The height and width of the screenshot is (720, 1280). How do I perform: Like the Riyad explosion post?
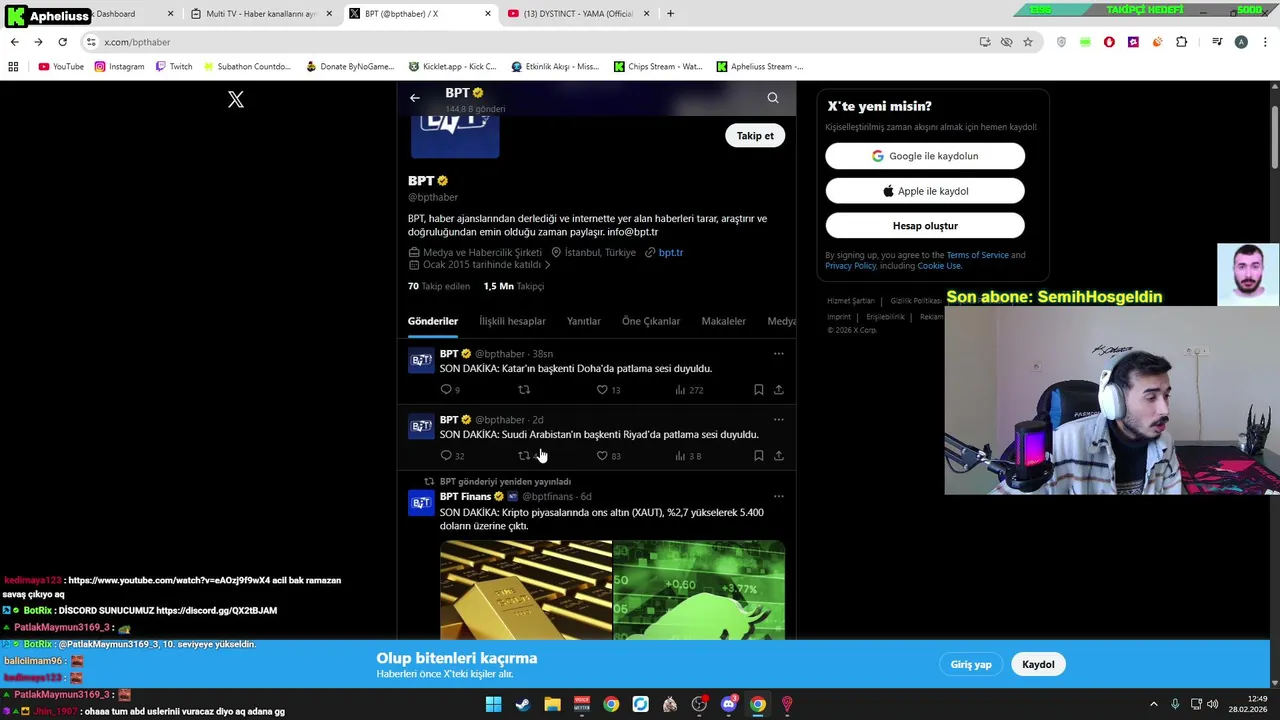(x=602, y=456)
